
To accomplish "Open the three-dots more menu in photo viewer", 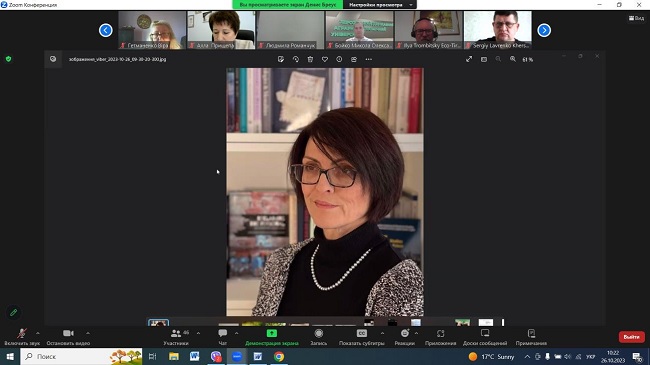I will 369,59.
